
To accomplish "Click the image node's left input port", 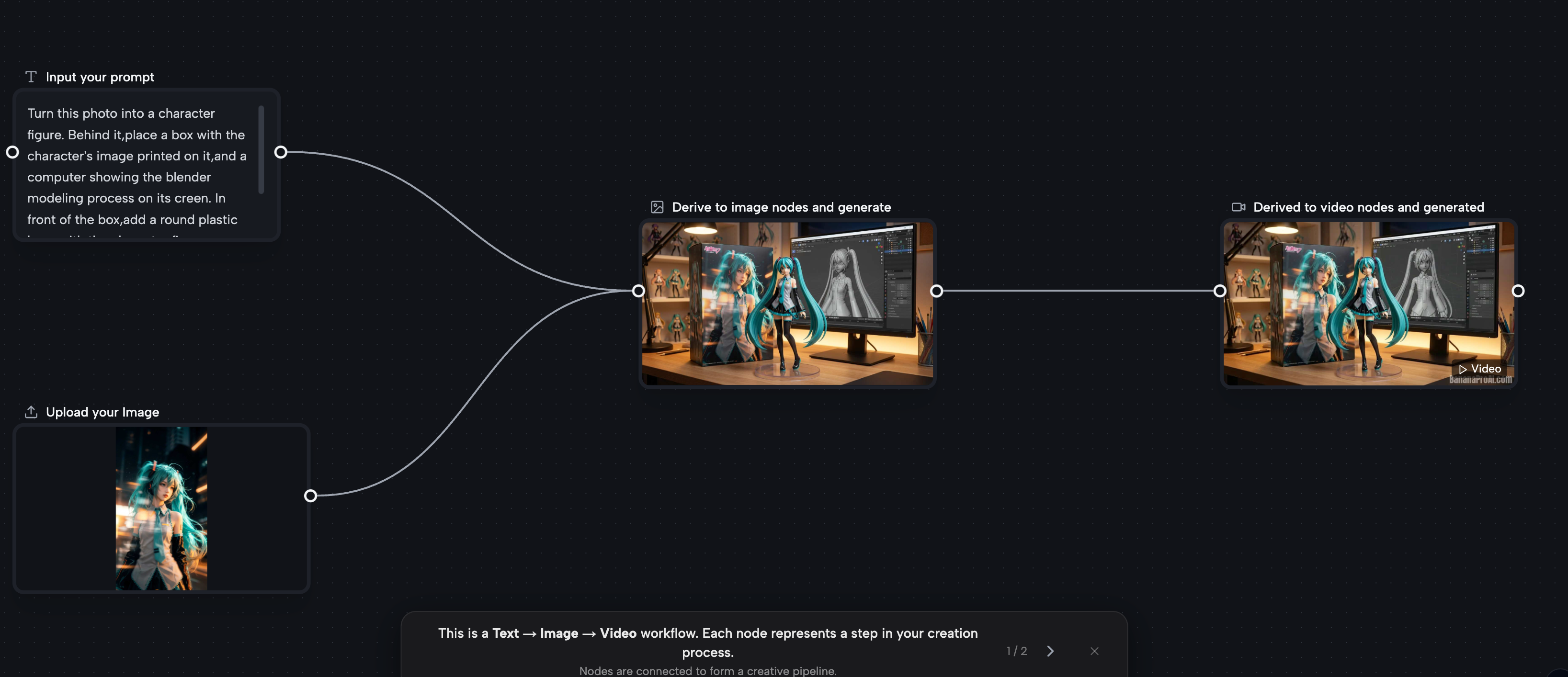I will pos(638,291).
